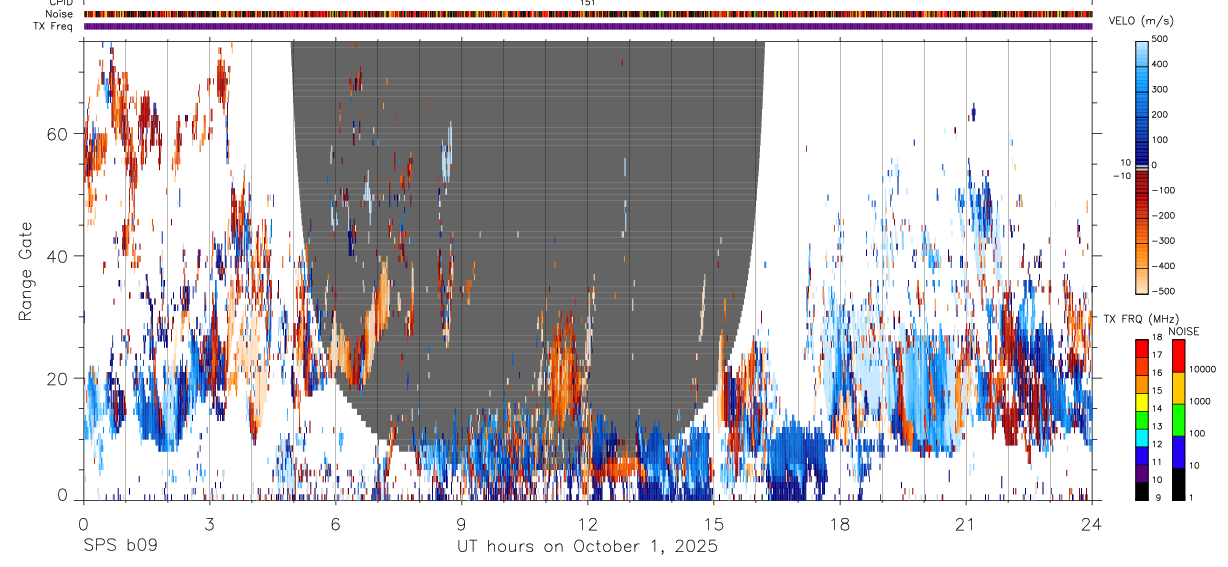Click the '17' label on TX FRQ scale
The width and height of the screenshot is (1228, 567).
click(x=1158, y=354)
